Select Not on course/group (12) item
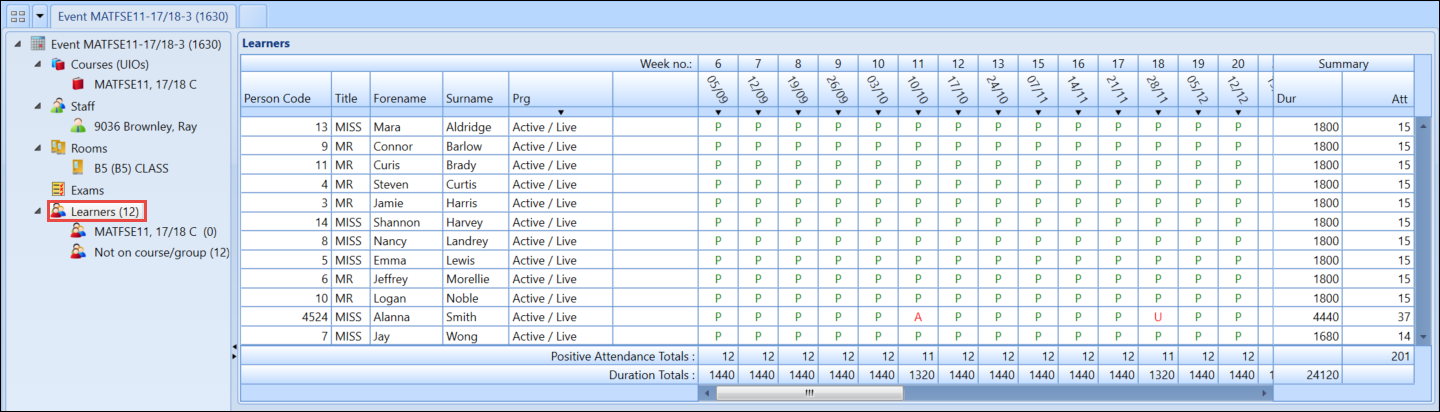This screenshot has width=1440, height=412. [161, 253]
